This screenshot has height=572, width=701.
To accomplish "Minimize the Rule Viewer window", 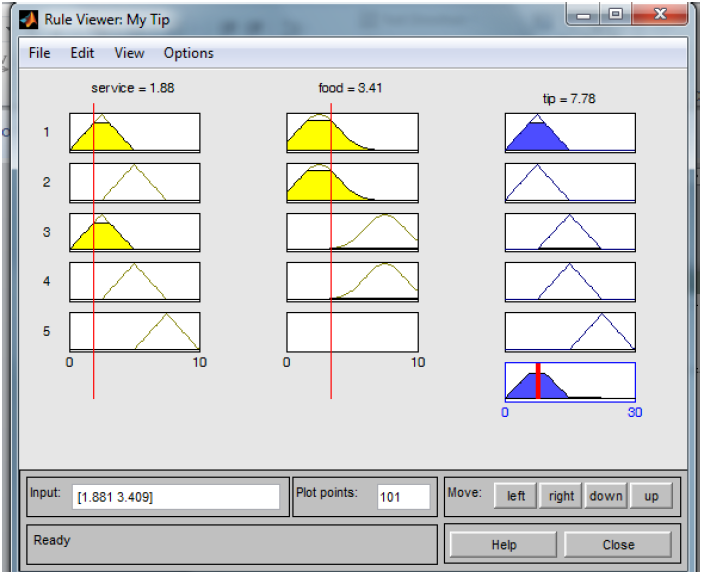I will click(x=583, y=15).
